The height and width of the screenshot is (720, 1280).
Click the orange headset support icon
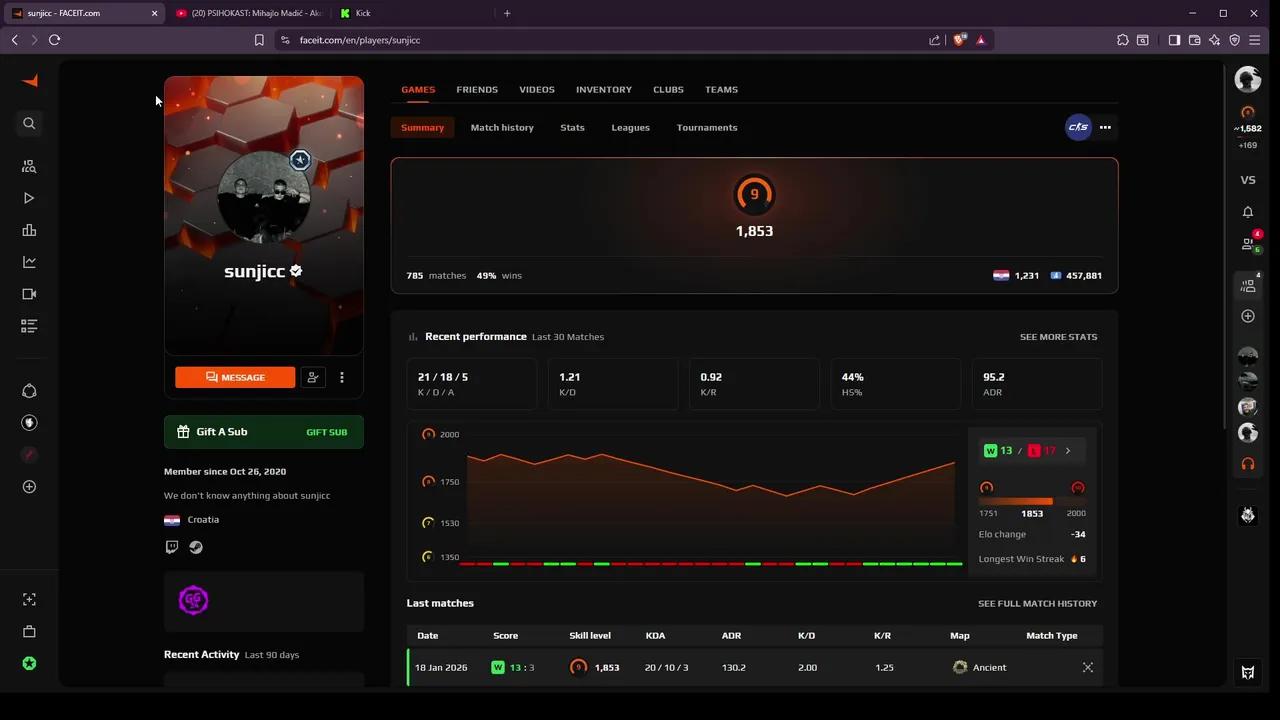[x=1248, y=464]
